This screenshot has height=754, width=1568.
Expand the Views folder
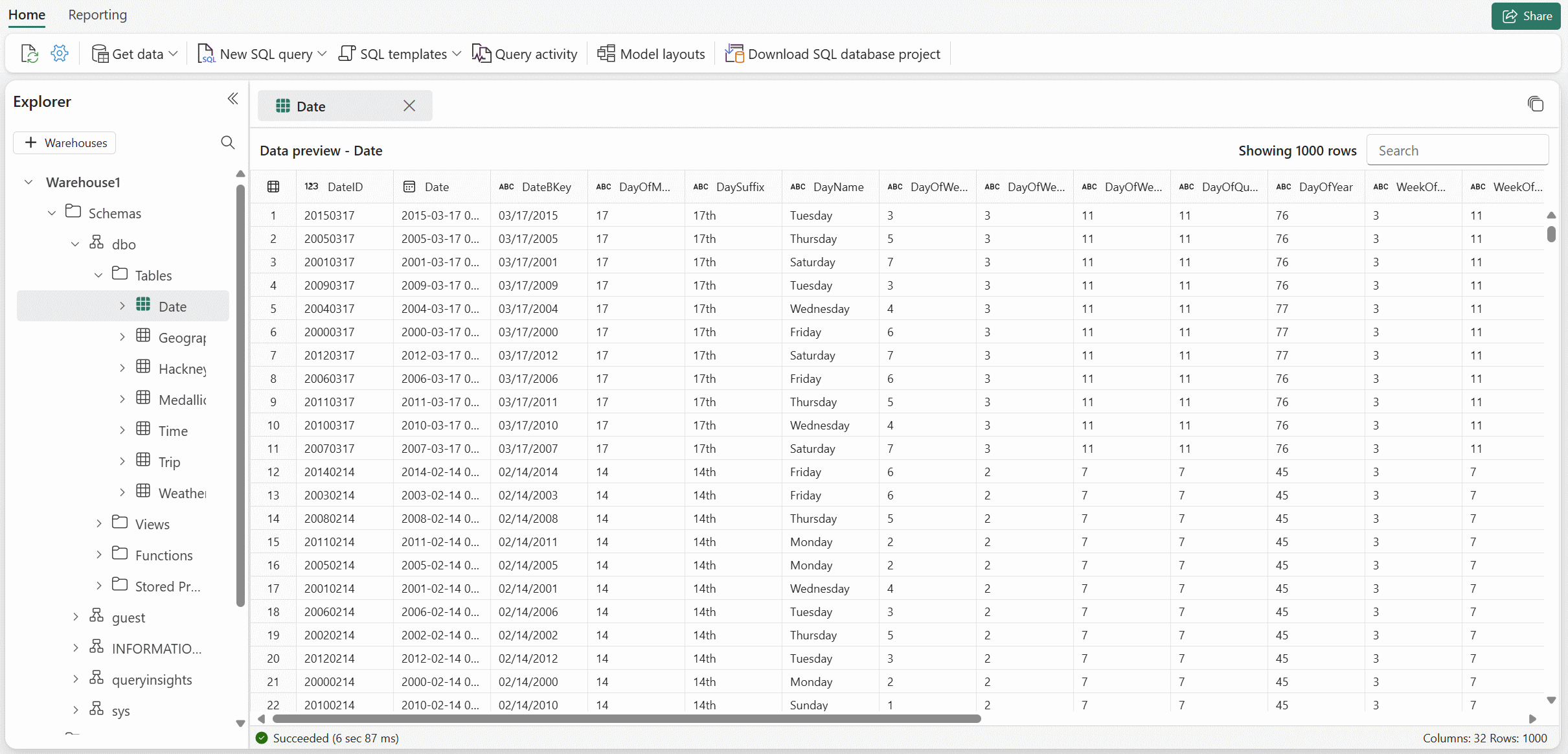click(99, 523)
